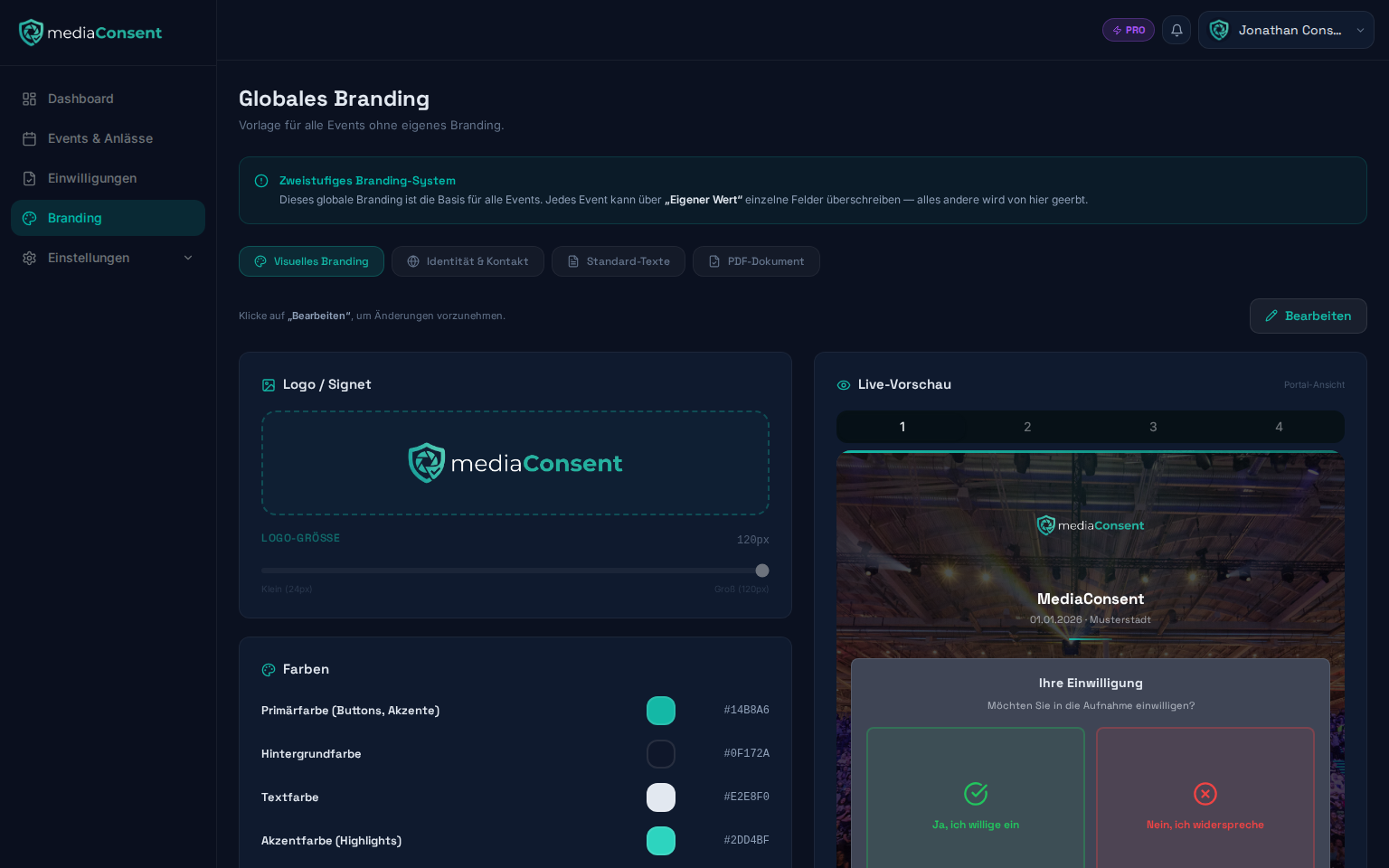The width and height of the screenshot is (1389, 868).
Task: Click the pencil icon on Bearbeiten
Action: [x=1271, y=316]
